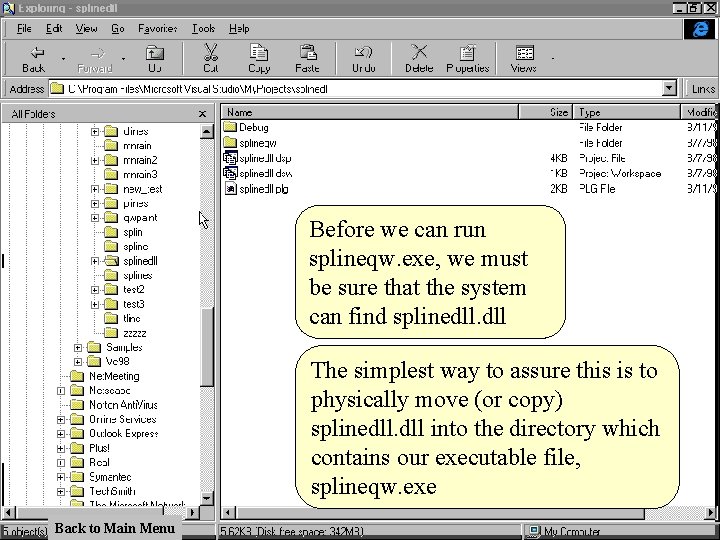Click the Delete toolbar icon
Screen dimensions: 720x540
coord(419,53)
